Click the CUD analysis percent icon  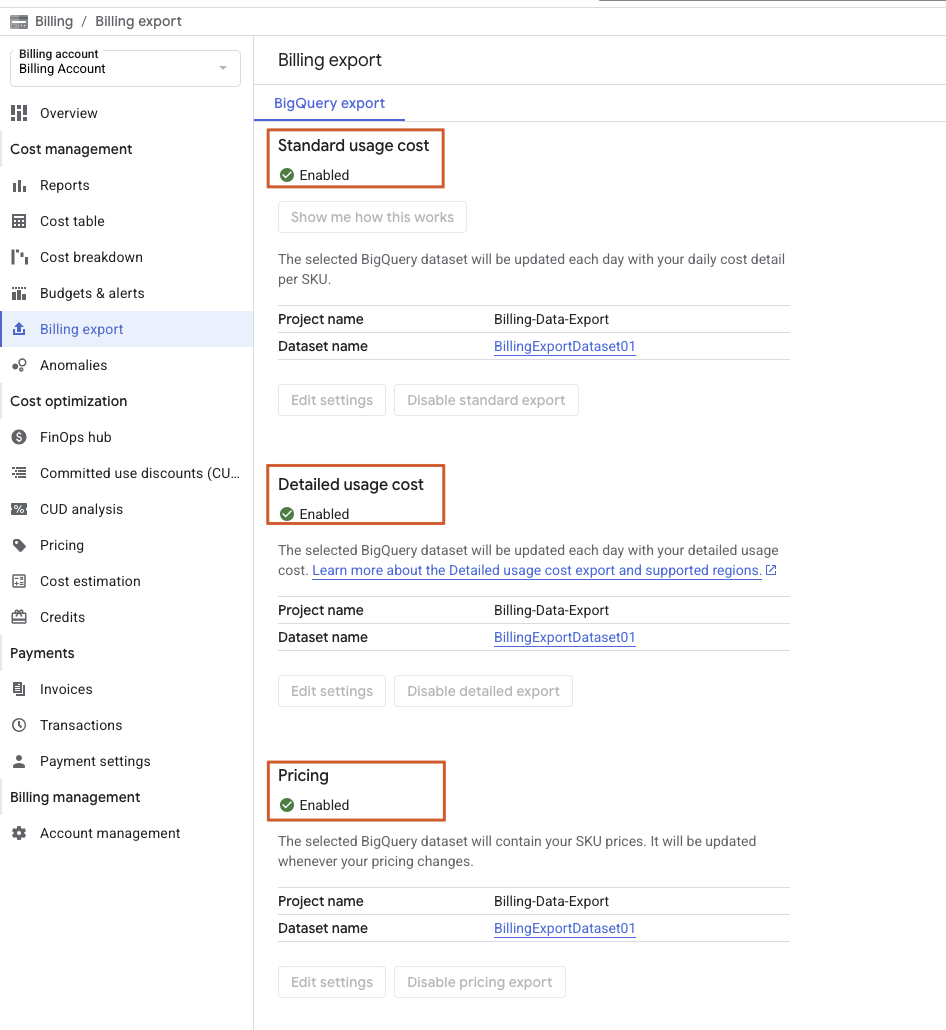pyautogui.click(x=19, y=509)
